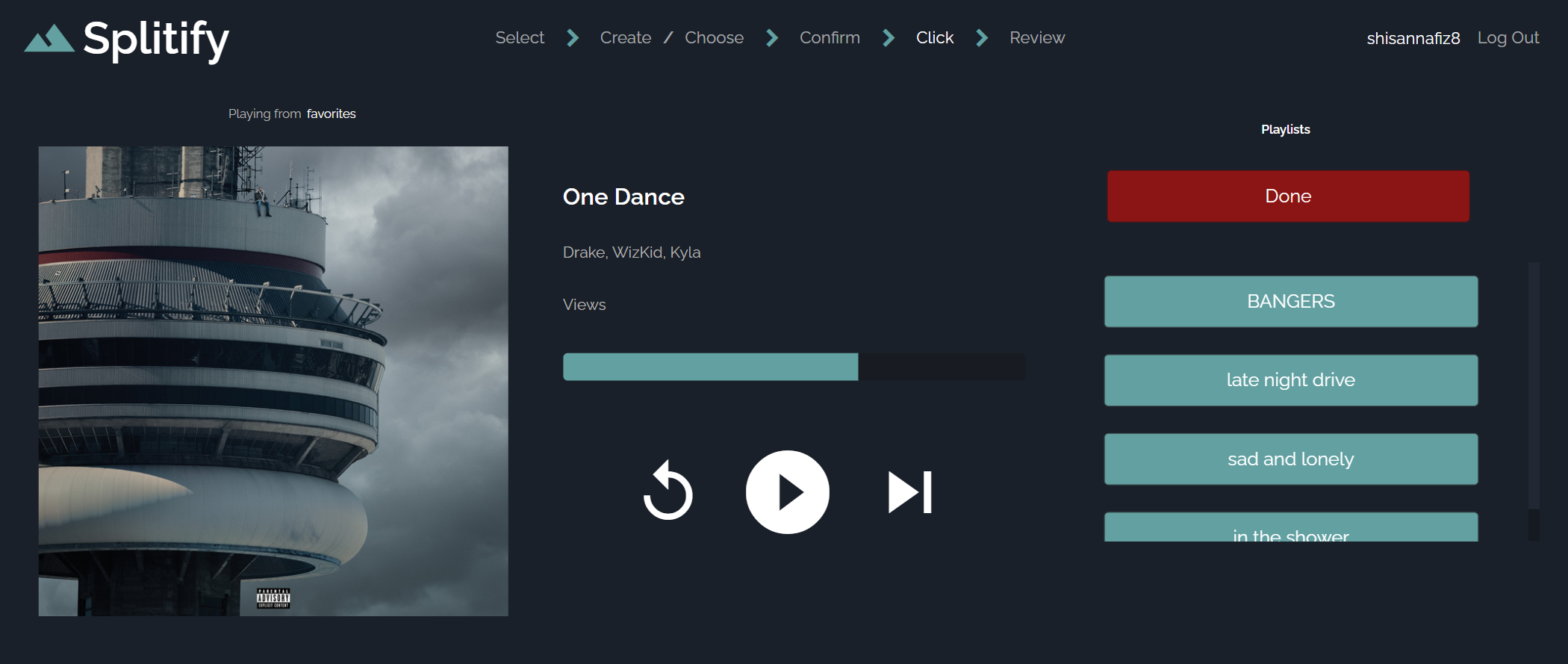Add song to BANGERS playlist

coord(1291,301)
